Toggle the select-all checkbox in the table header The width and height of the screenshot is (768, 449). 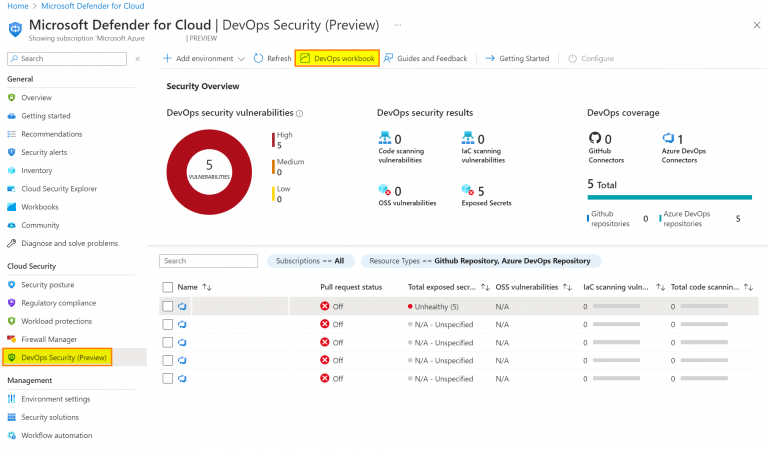coord(168,287)
